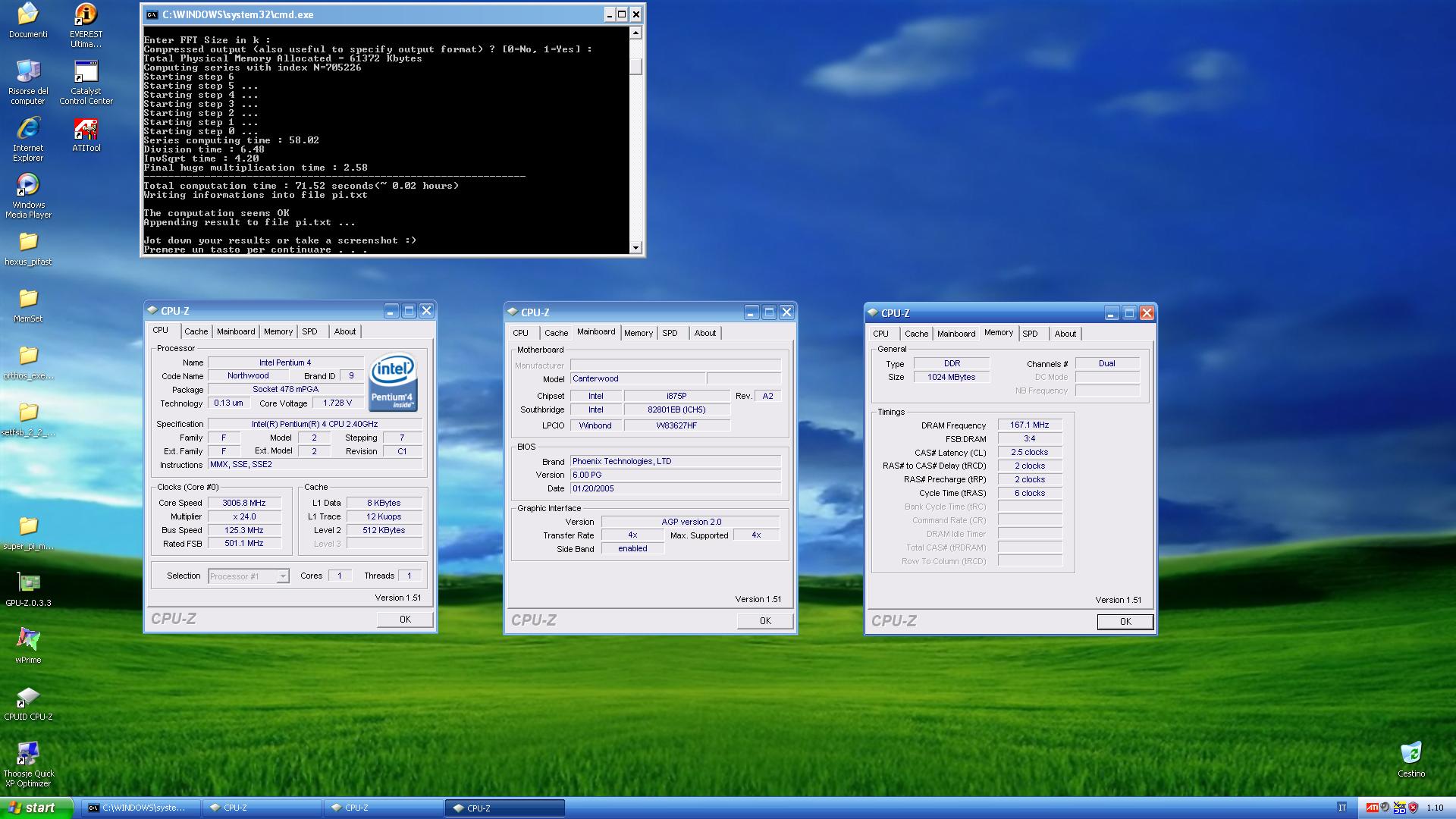Switch to Cache tab in left CPU-Z window
Viewport: 1456px width, 819px height.
196,331
